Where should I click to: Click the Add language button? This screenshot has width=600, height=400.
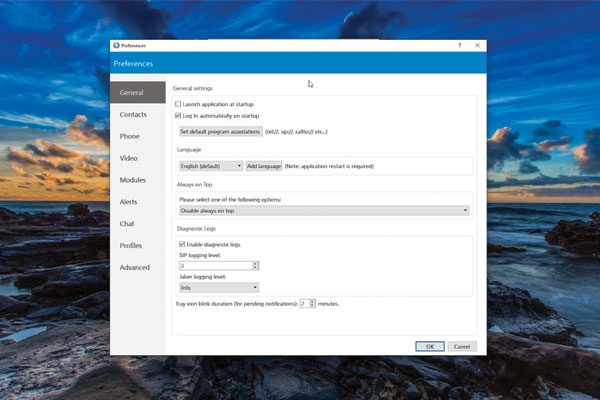(x=264, y=166)
